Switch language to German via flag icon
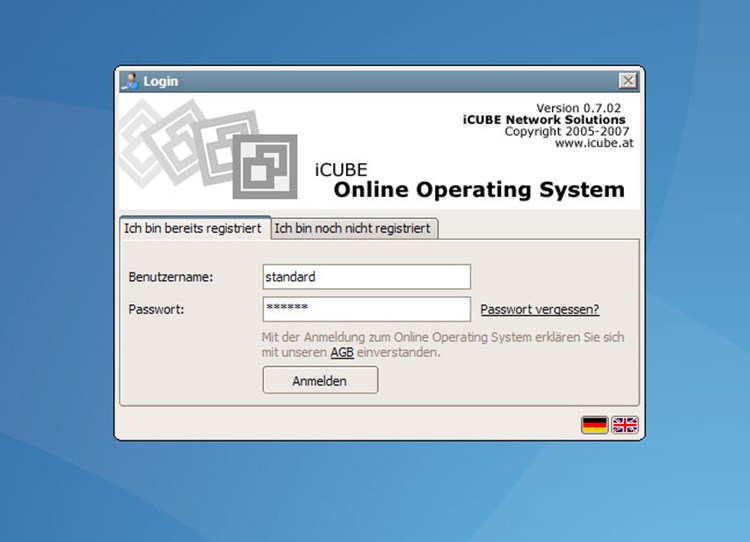Screen dimensions: 750x542 point(595,425)
